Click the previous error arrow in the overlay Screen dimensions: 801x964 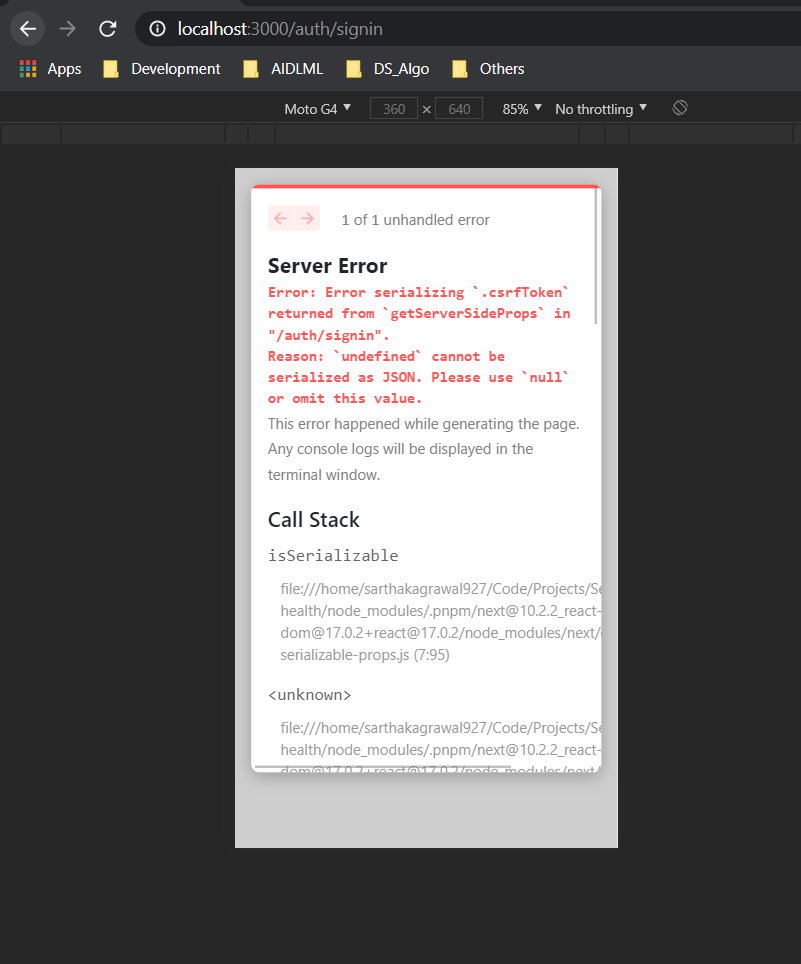280,218
